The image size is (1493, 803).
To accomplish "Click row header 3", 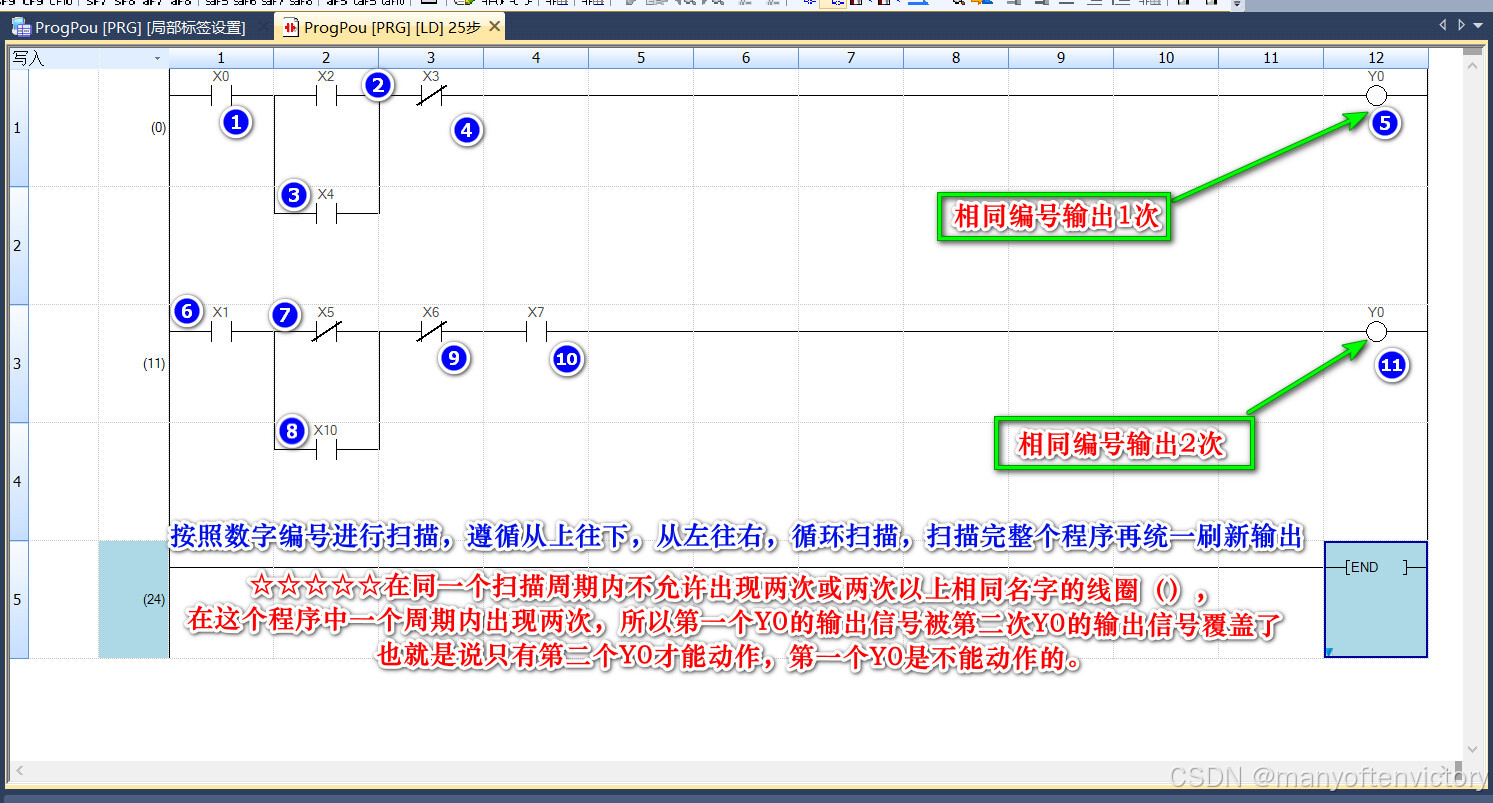I will (x=19, y=363).
